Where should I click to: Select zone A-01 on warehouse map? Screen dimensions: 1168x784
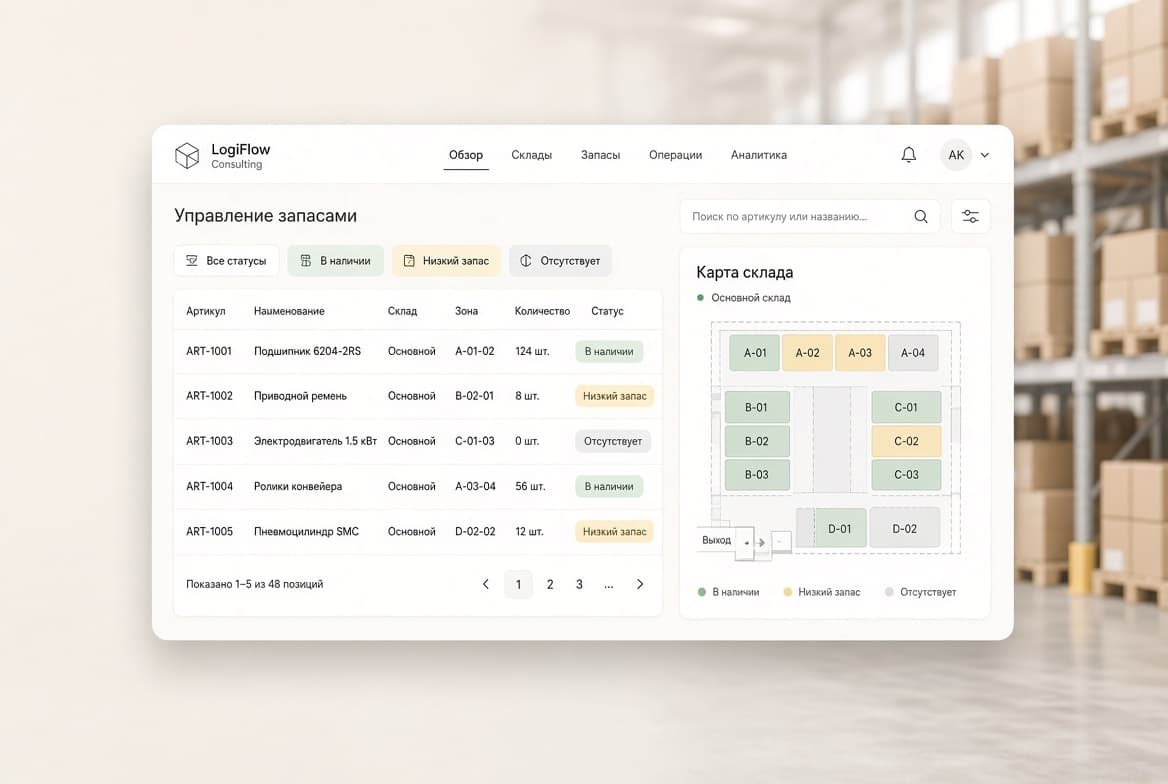click(755, 353)
